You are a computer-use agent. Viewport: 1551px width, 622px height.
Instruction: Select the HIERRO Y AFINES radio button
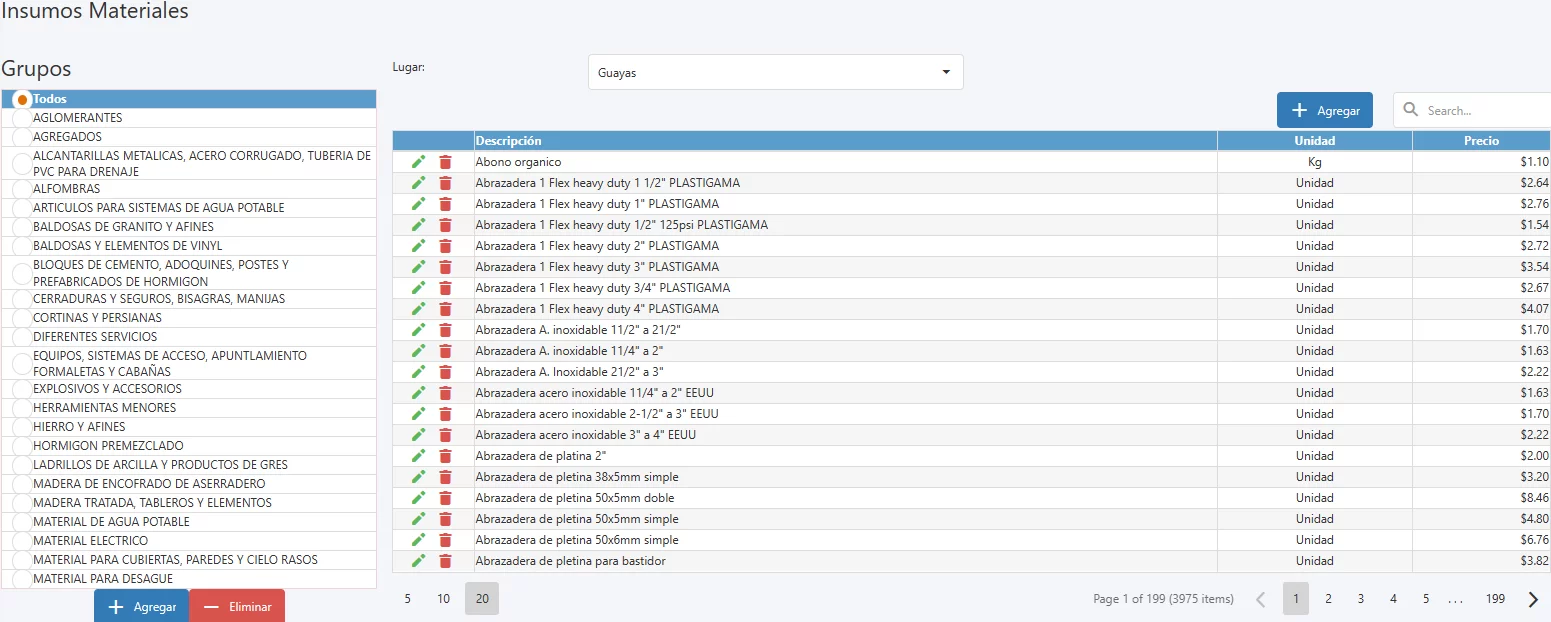[22, 427]
